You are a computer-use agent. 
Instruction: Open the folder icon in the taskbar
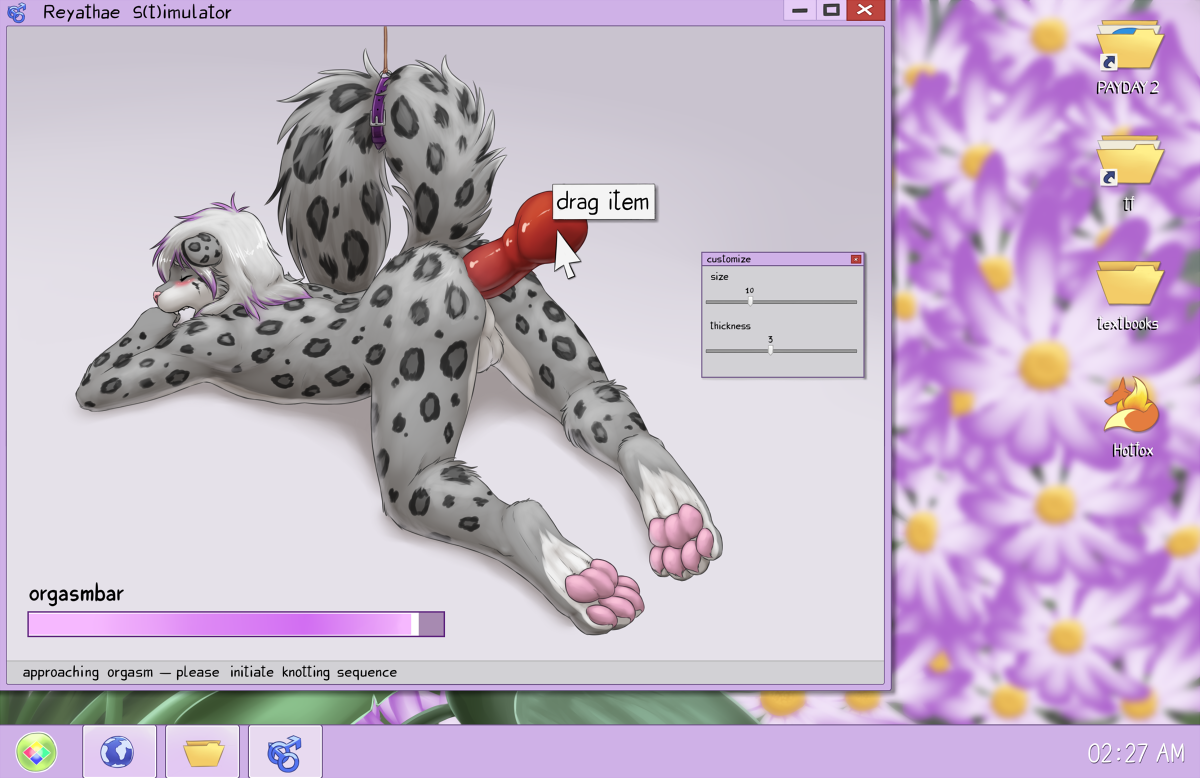click(203, 752)
